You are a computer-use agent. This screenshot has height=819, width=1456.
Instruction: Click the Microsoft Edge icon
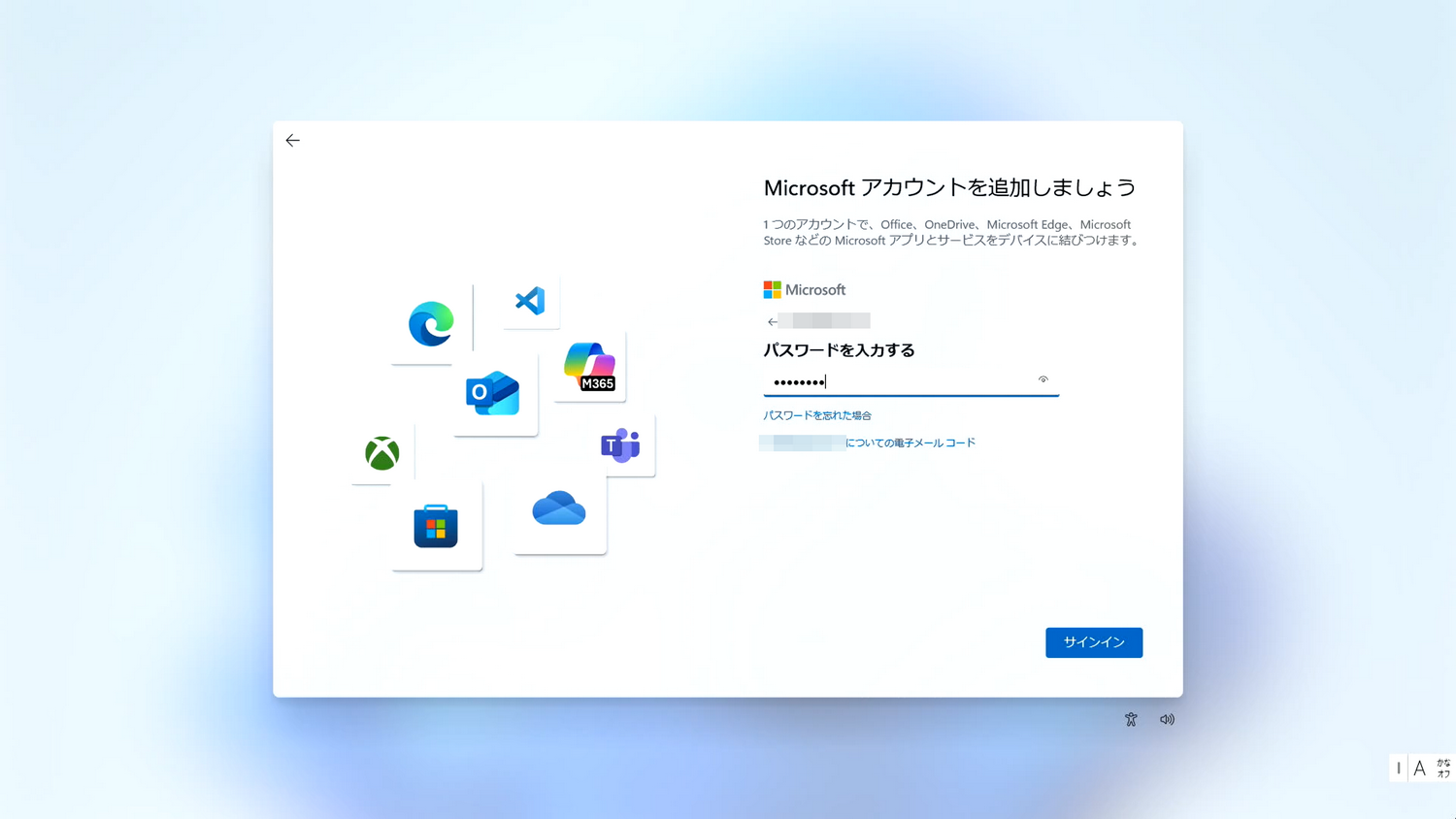[431, 324]
